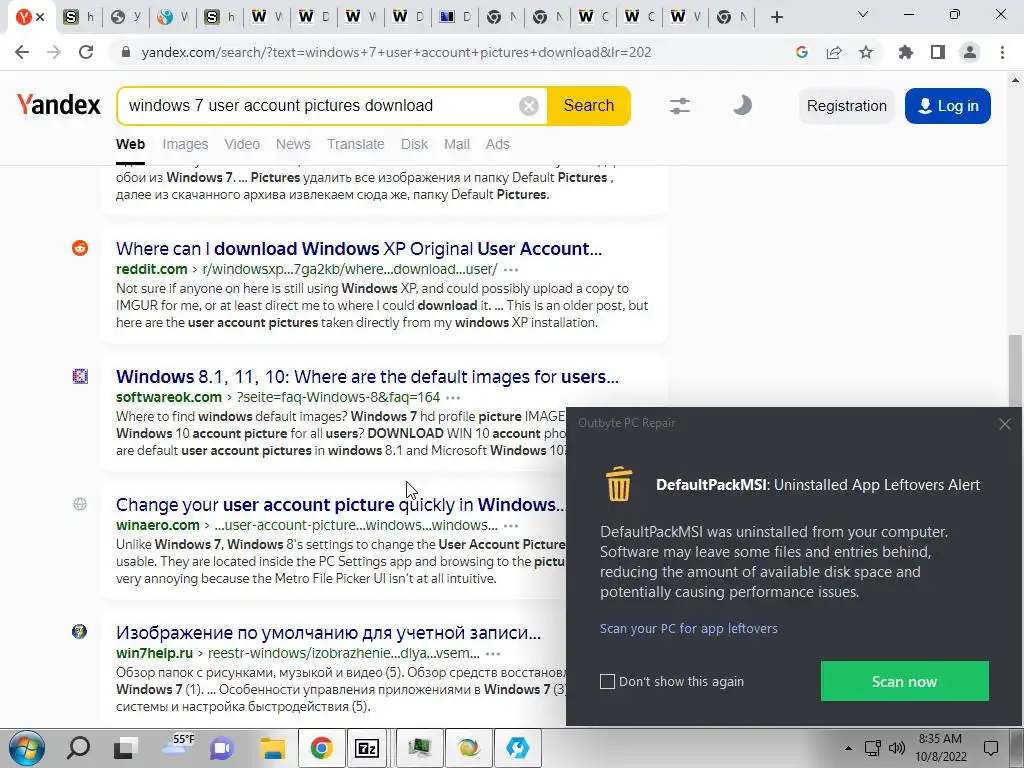
Task: Open the Translate tab
Action: pos(355,144)
